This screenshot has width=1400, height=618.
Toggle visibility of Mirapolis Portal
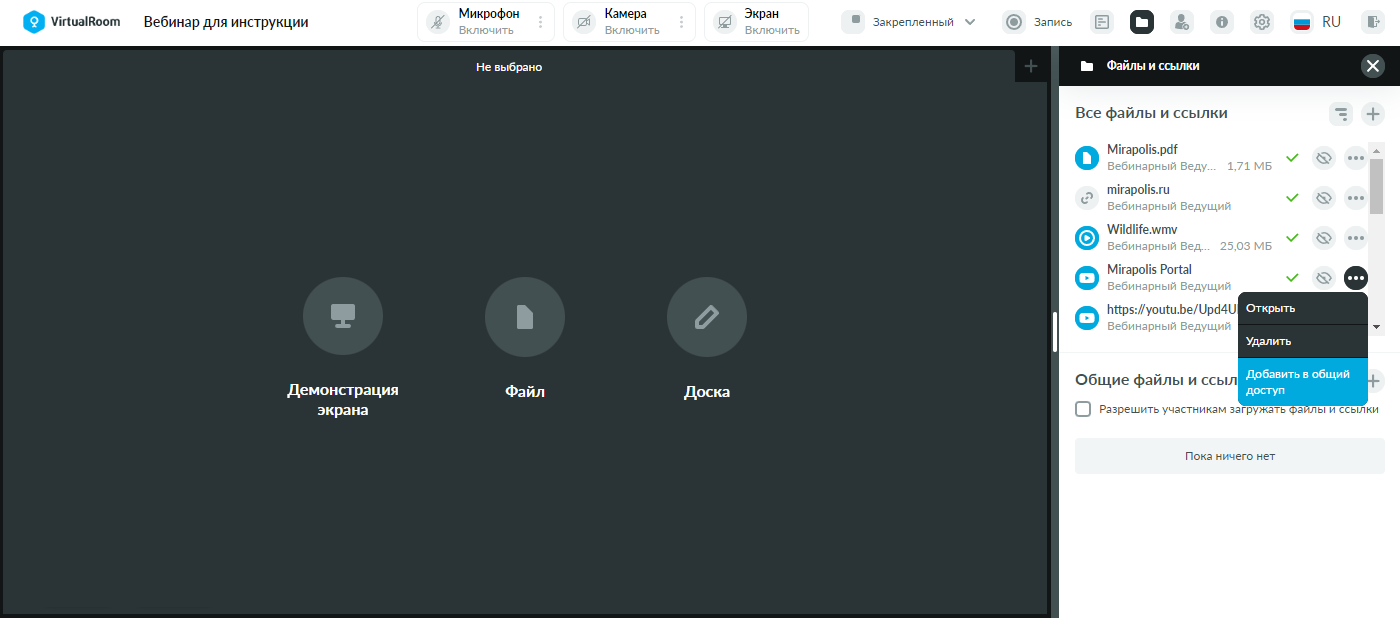point(1324,278)
